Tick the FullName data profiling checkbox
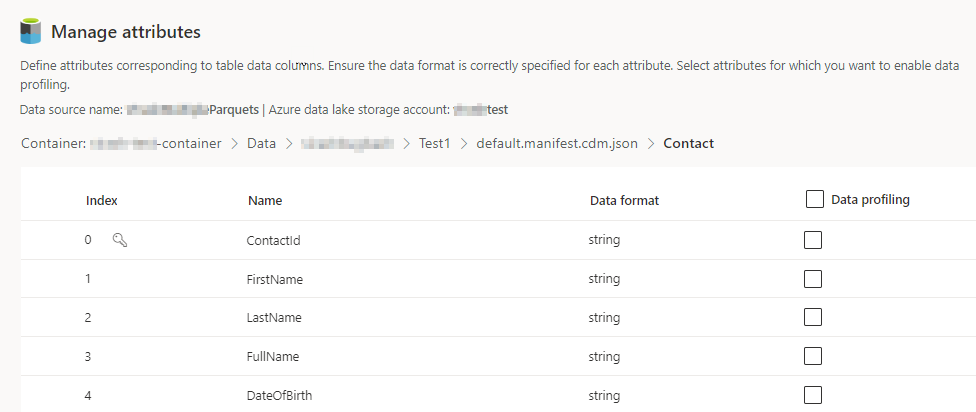The height and width of the screenshot is (412, 976). click(x=813, y=356)
